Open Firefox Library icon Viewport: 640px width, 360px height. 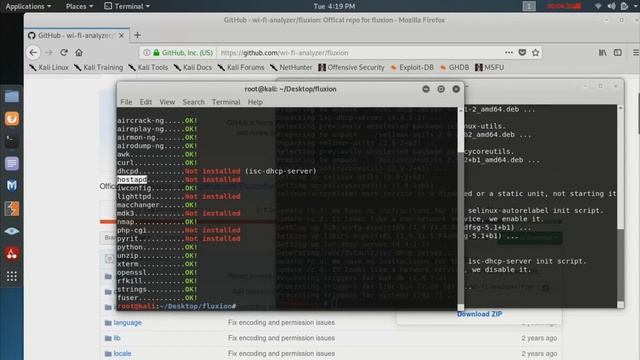click(x=602, y=52)
